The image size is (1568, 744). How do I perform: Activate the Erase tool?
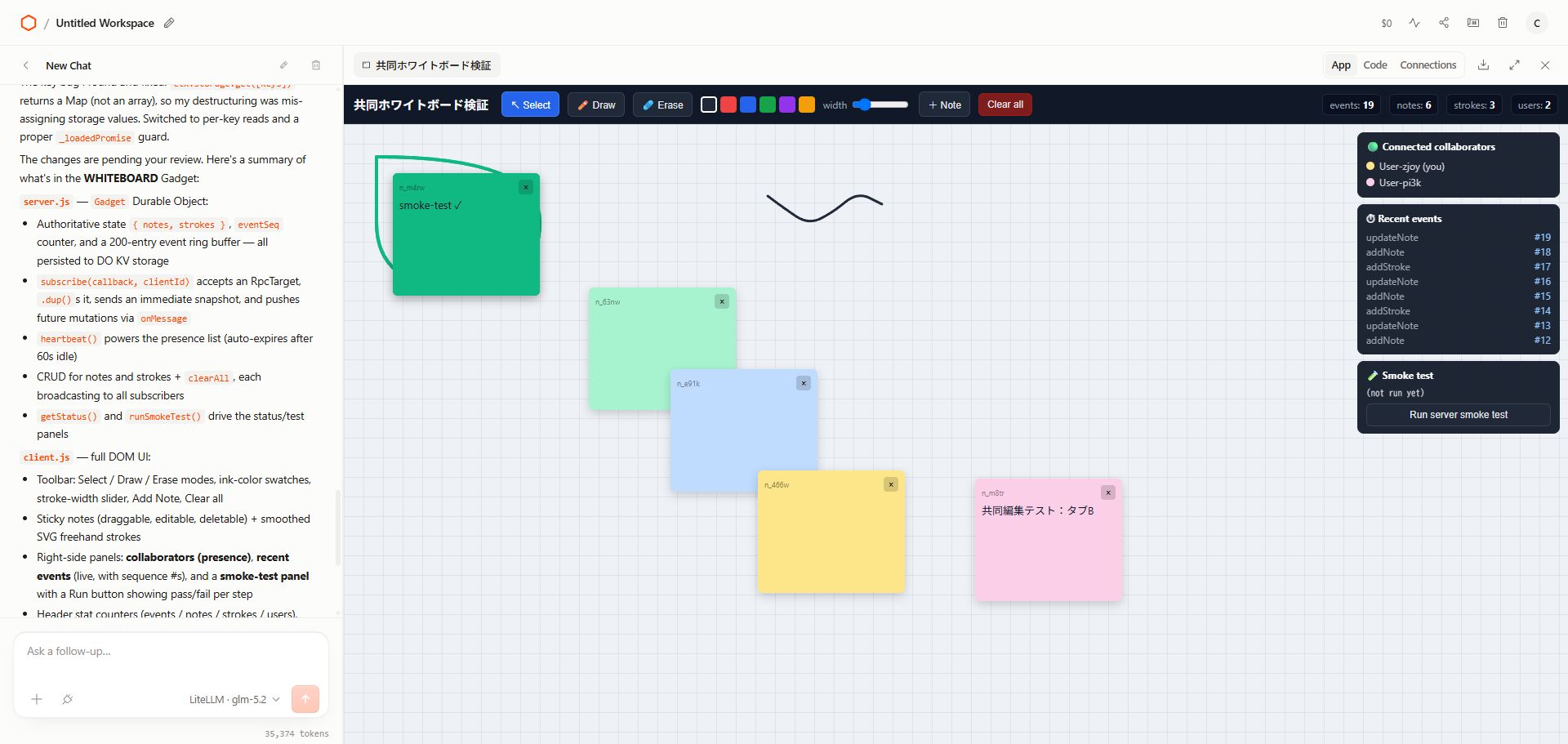(662, 105)
